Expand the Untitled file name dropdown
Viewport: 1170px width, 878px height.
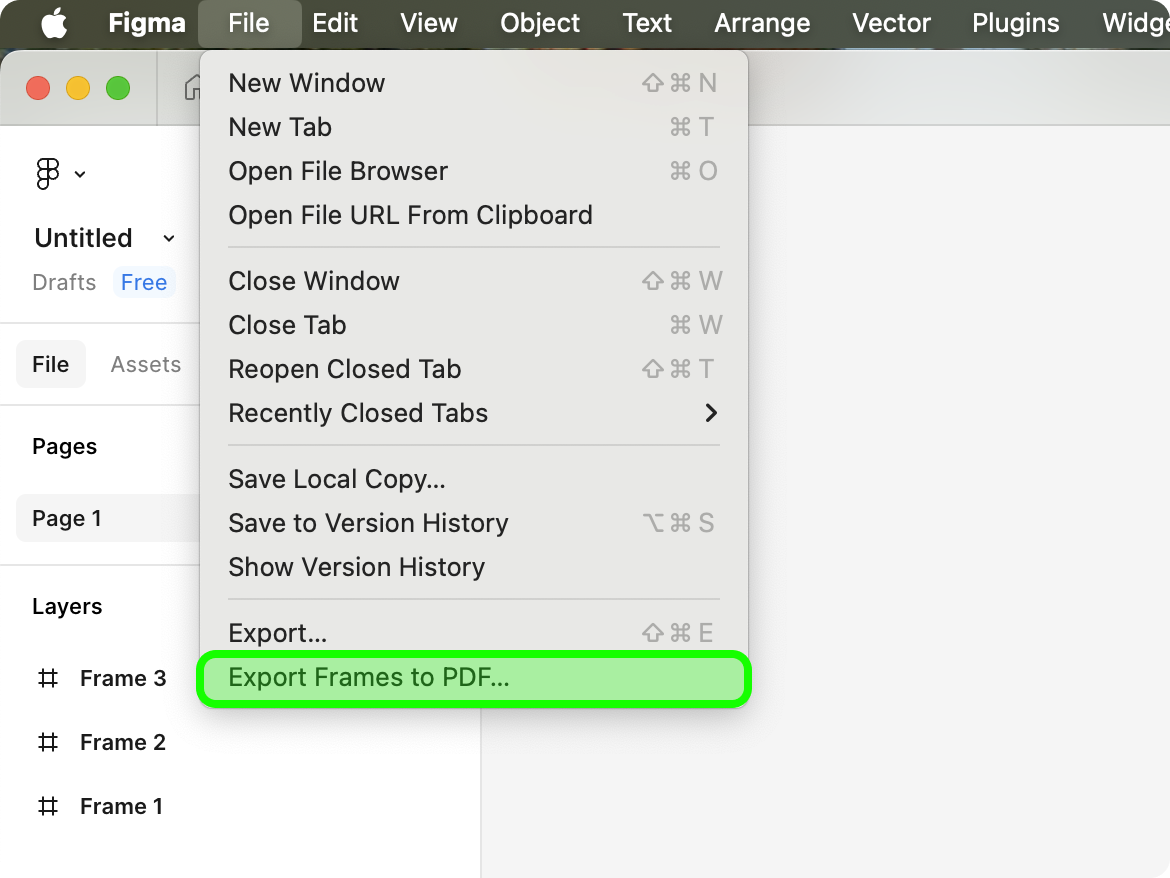point(169,239)
